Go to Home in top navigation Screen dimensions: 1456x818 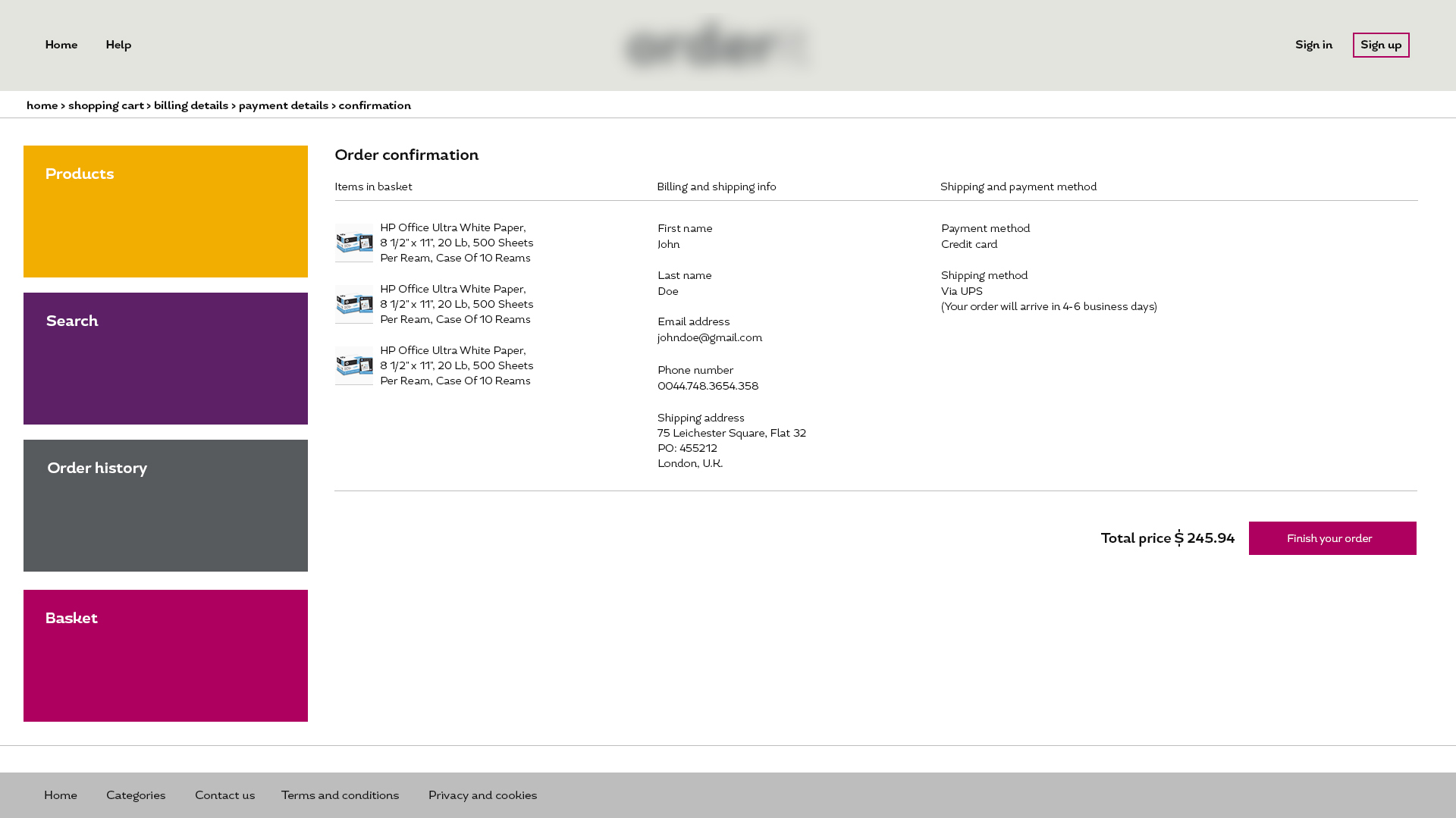61,45
